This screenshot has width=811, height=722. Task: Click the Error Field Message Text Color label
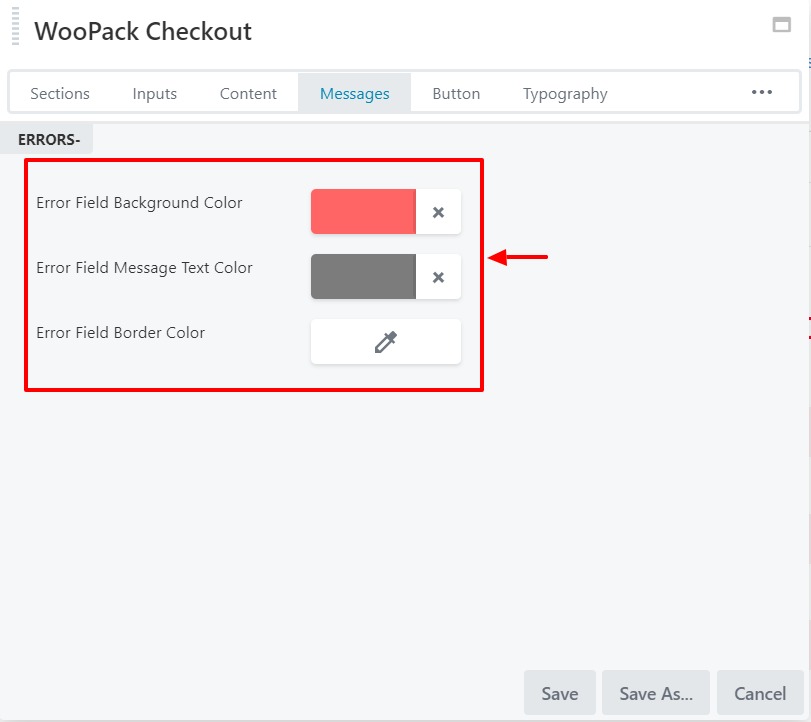[x=144, y=268]
